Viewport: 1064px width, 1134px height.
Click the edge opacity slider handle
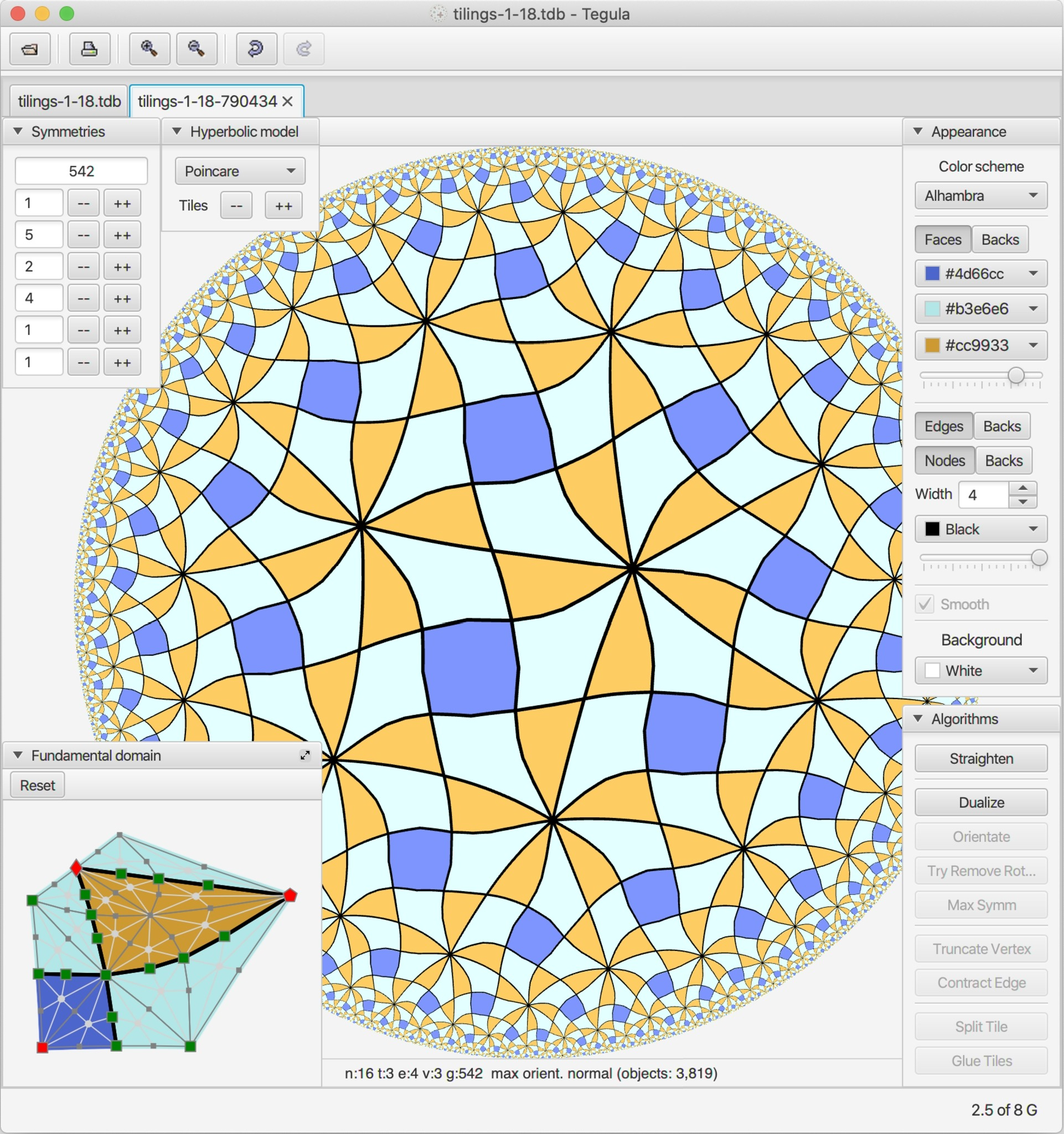coord(1039,558)
